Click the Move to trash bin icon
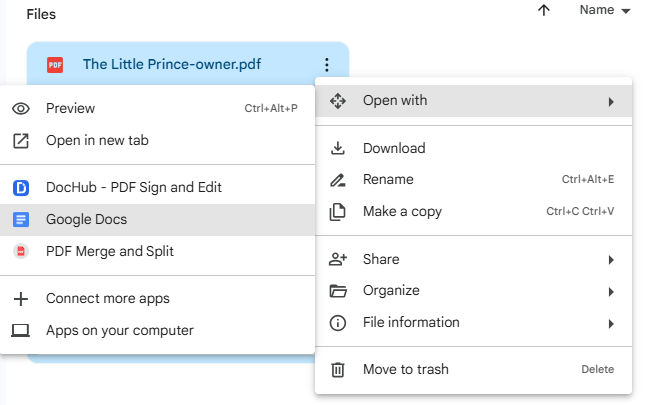 338,370
